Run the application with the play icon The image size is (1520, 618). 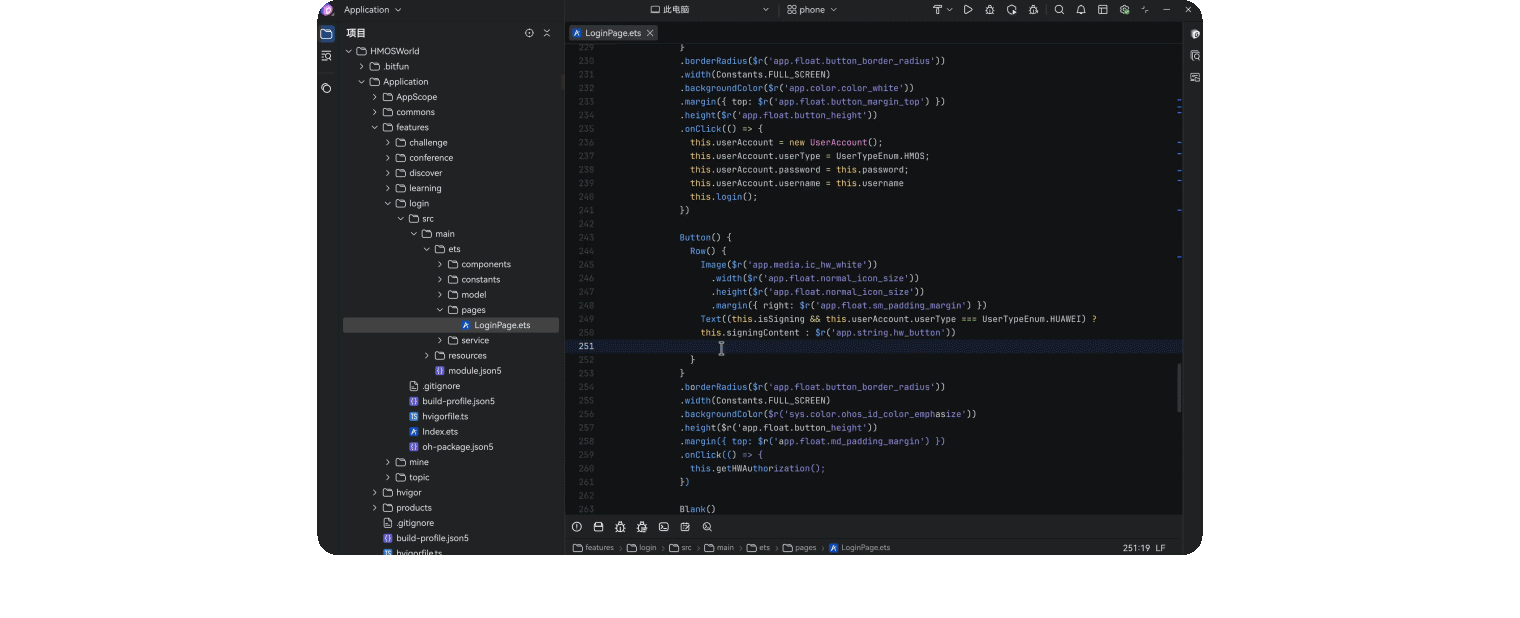pos(968,9)
